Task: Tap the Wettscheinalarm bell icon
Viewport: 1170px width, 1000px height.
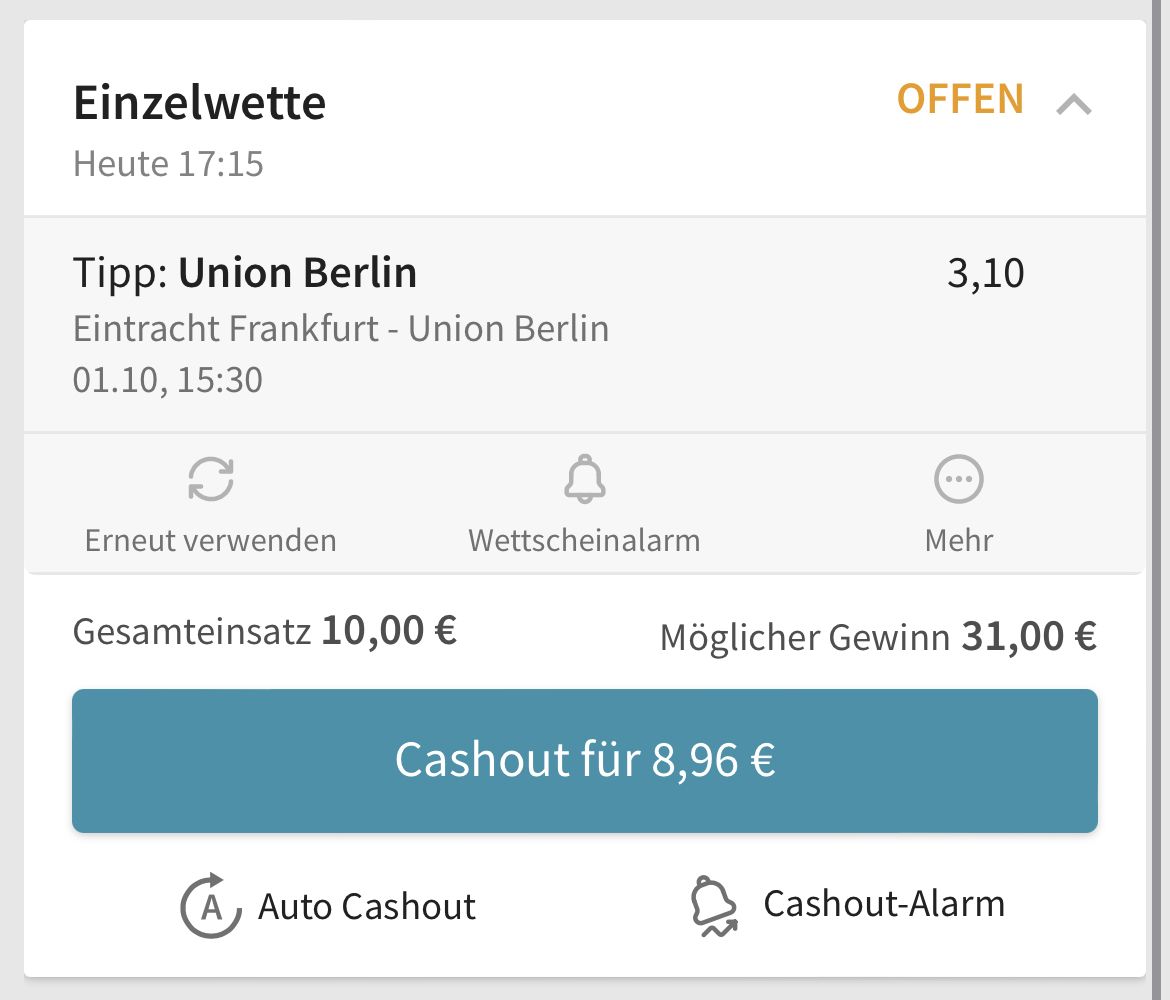Action: coord(584,478)
